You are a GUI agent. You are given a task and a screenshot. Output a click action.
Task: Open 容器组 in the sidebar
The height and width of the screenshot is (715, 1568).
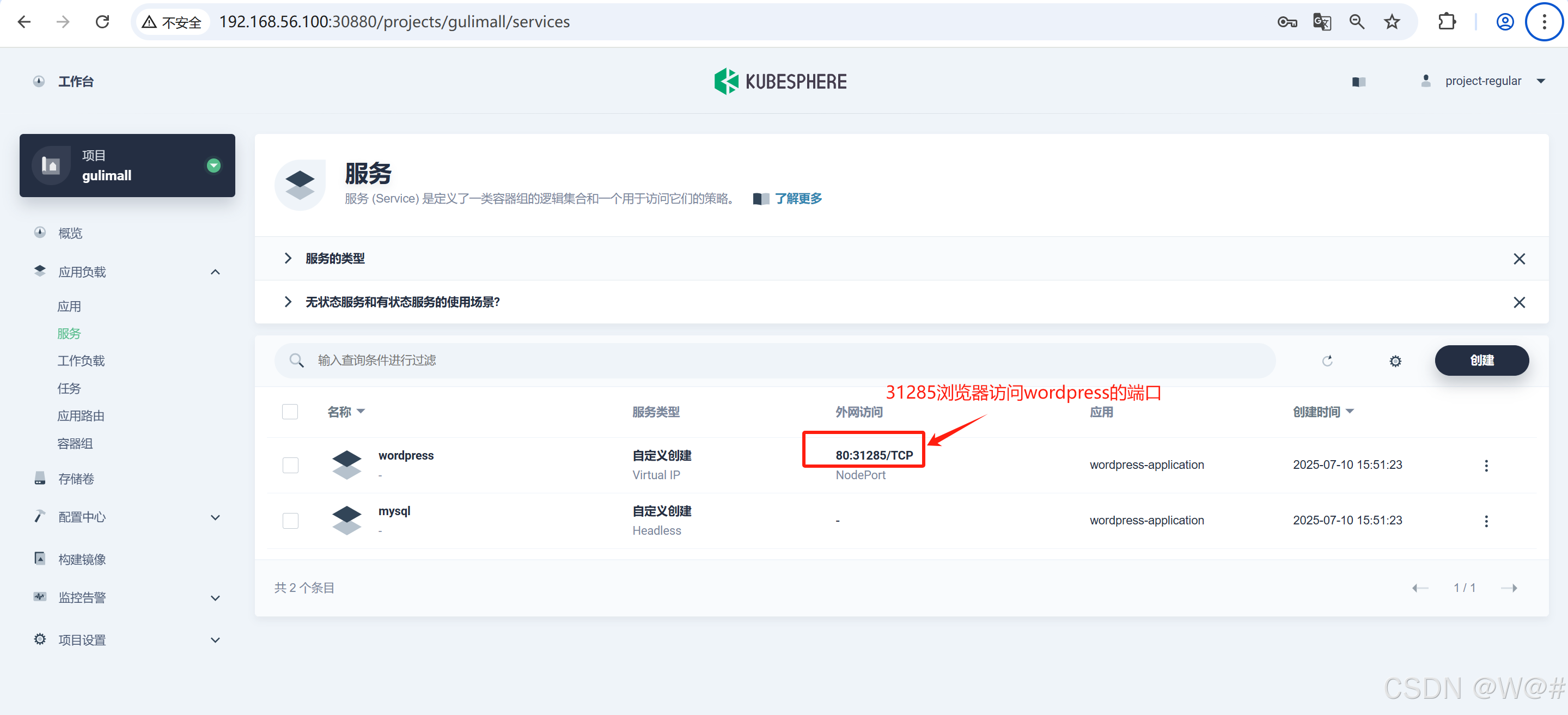coord(75,444)
